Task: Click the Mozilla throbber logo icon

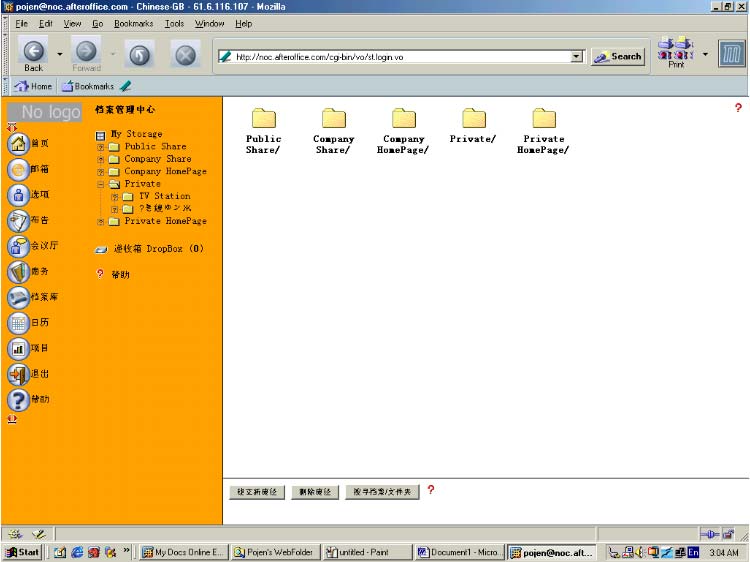Action: pos(731,54)
